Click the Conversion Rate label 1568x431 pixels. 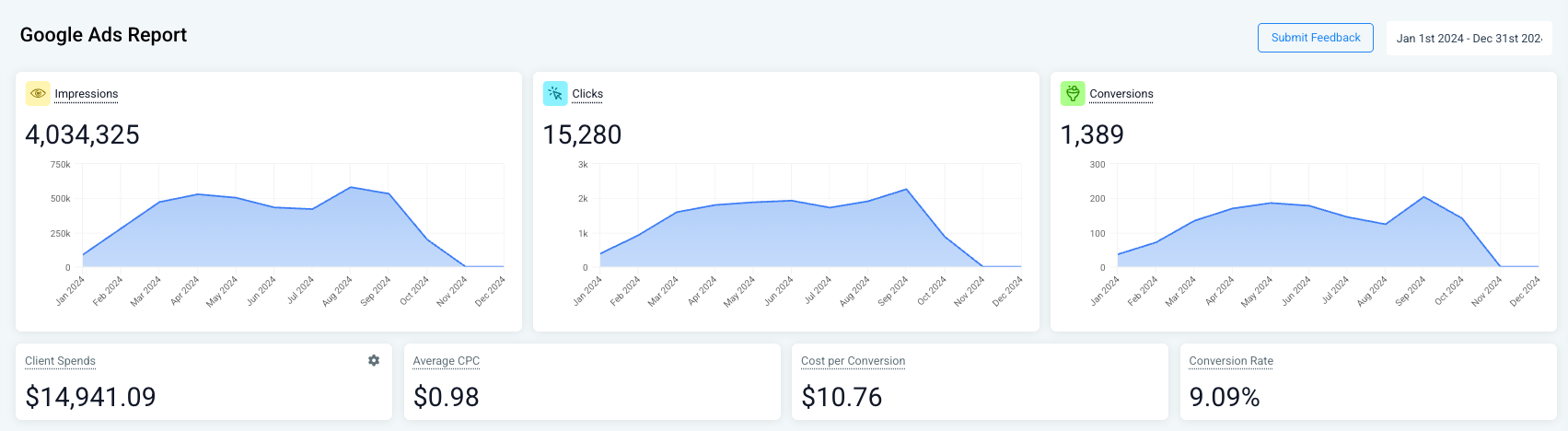click(x=1231, y=361)
